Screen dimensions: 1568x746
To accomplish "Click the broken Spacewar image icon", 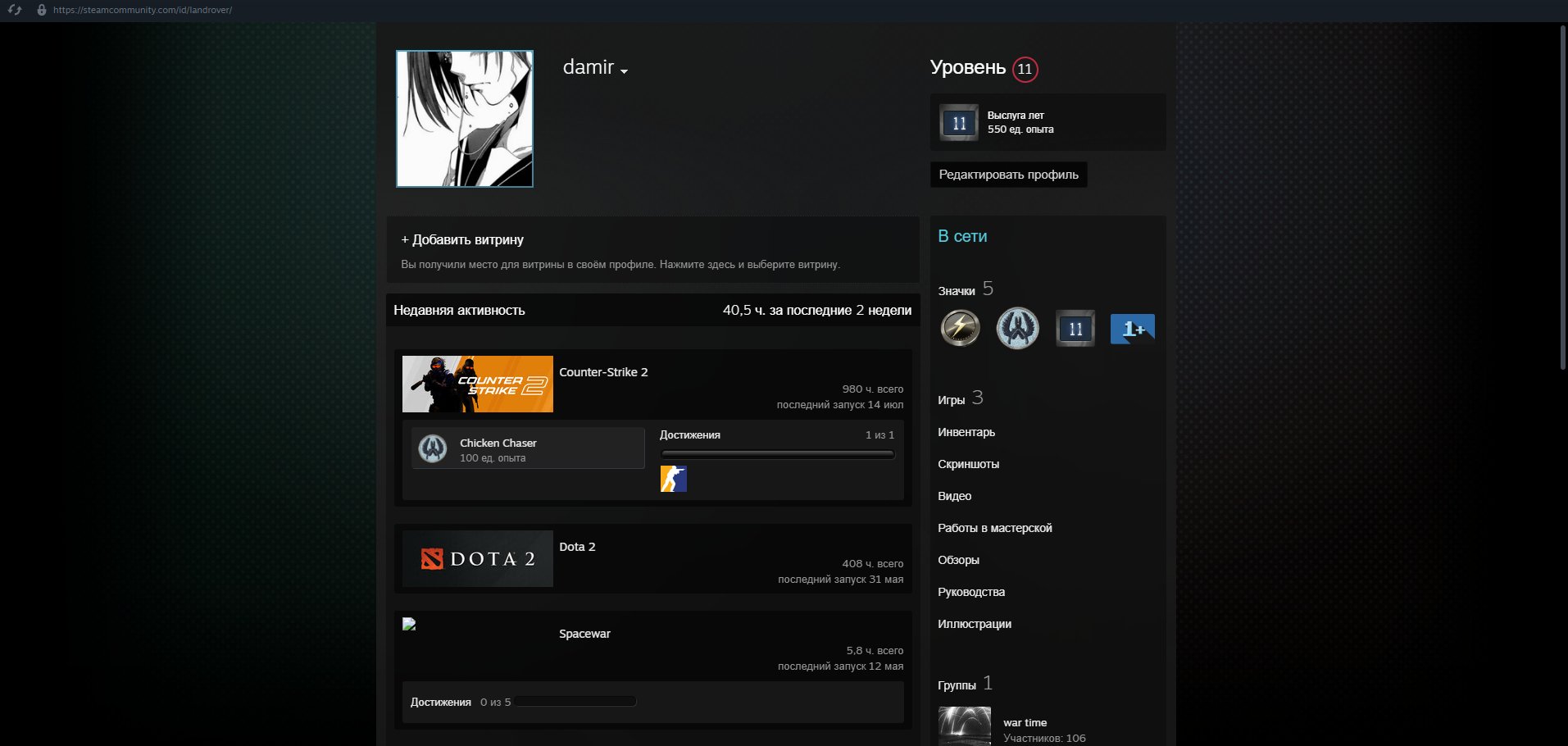I will tap(409, 624).
